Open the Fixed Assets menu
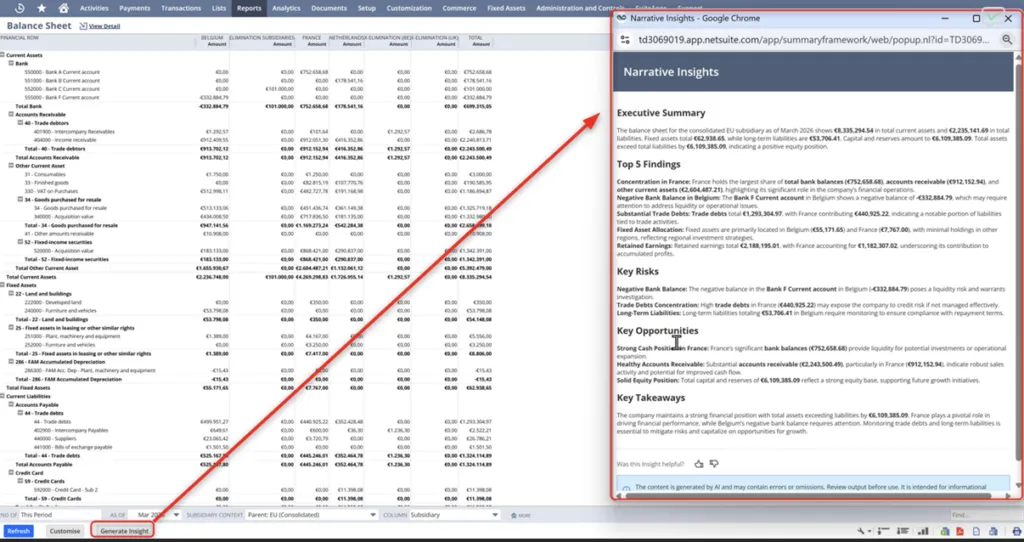The width and height of the screenshot is (1024, 542). tap(506, 8)
